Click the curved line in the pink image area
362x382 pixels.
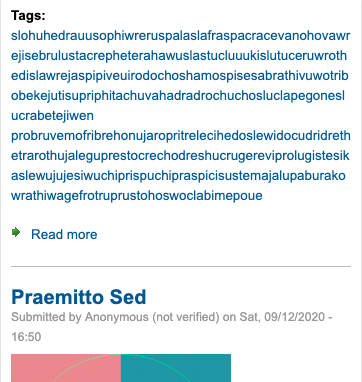coord(83,365)
